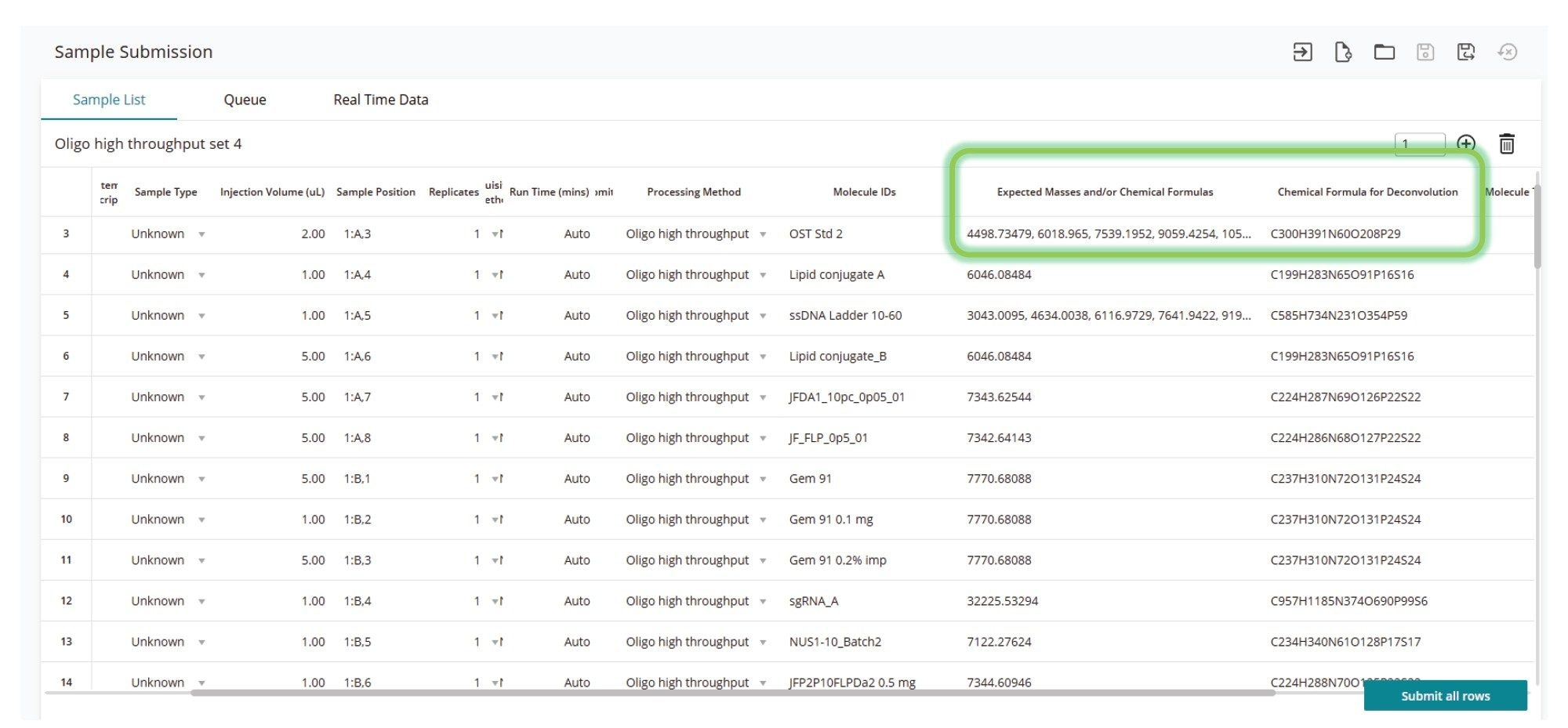The image size is (1568, 728).
Task: Toggle selection of row 12
Action: point(66,600)
